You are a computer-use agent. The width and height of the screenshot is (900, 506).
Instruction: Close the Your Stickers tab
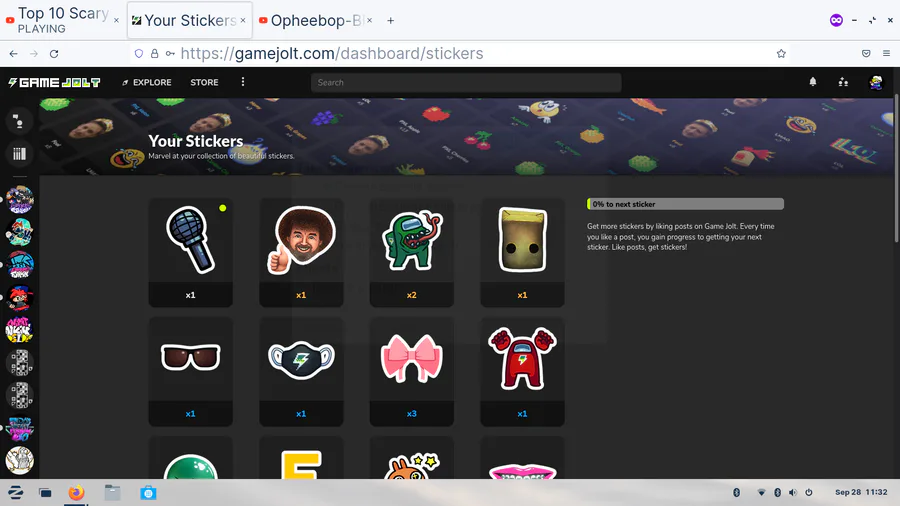click(243, 21)
